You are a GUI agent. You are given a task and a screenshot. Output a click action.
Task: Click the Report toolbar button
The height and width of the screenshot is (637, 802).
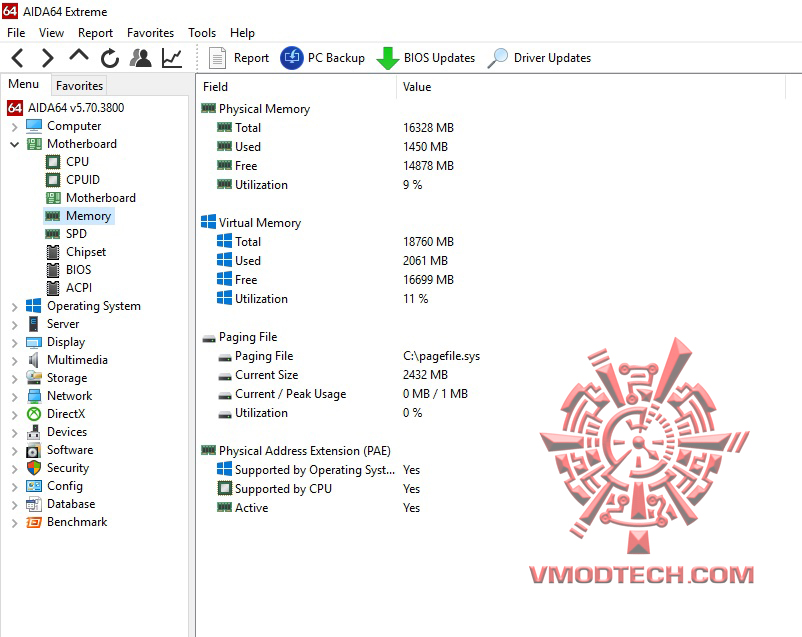coord(239,58)
